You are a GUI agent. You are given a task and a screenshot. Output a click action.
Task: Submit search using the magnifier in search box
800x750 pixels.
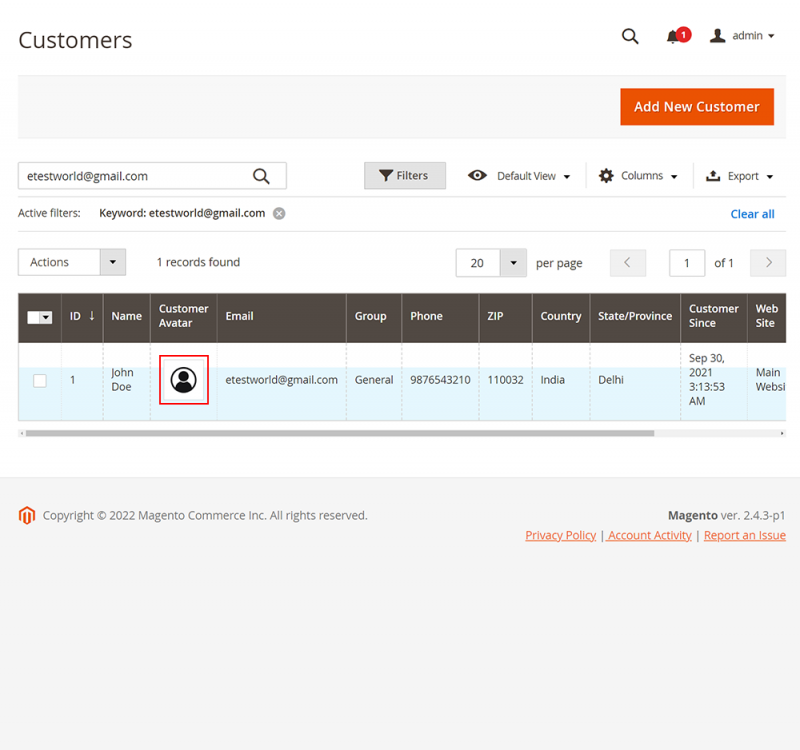click(x=261, y=176)
